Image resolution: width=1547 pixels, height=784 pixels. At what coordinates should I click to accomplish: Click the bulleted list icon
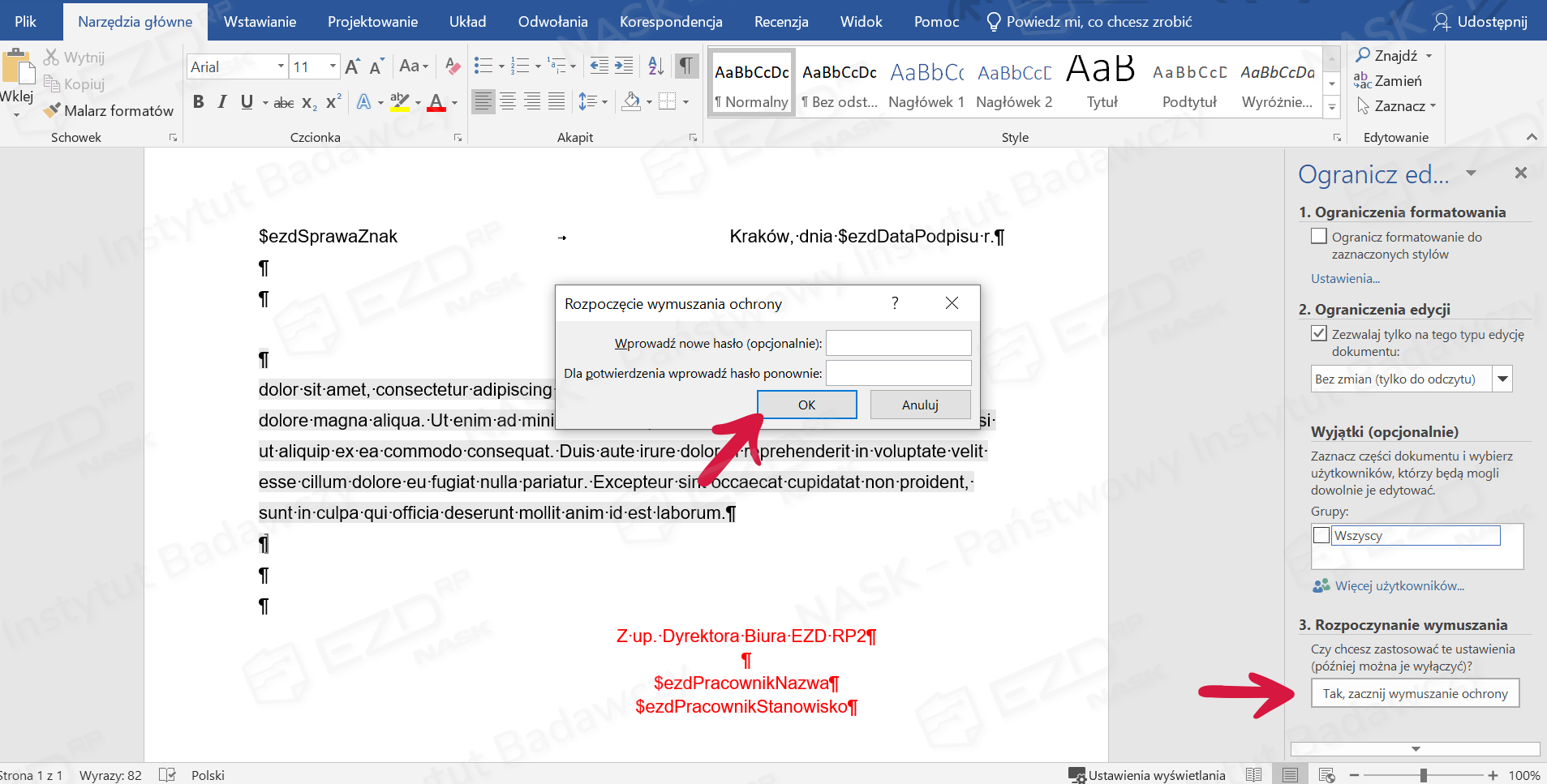[x=483, y=66]
